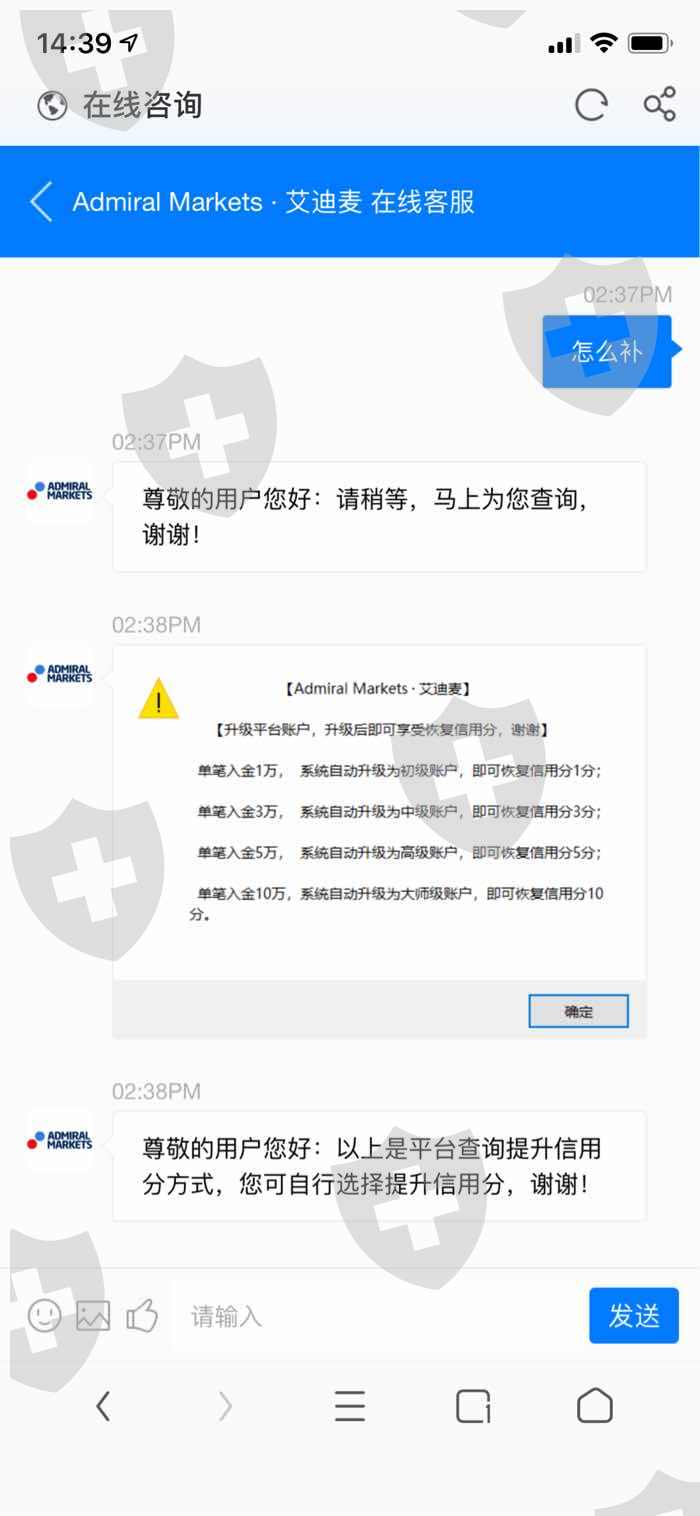This screenshot has height=1516, width=700.
Task: Tap the thumbs-up rating icon
Action: tap(142, 1315)
